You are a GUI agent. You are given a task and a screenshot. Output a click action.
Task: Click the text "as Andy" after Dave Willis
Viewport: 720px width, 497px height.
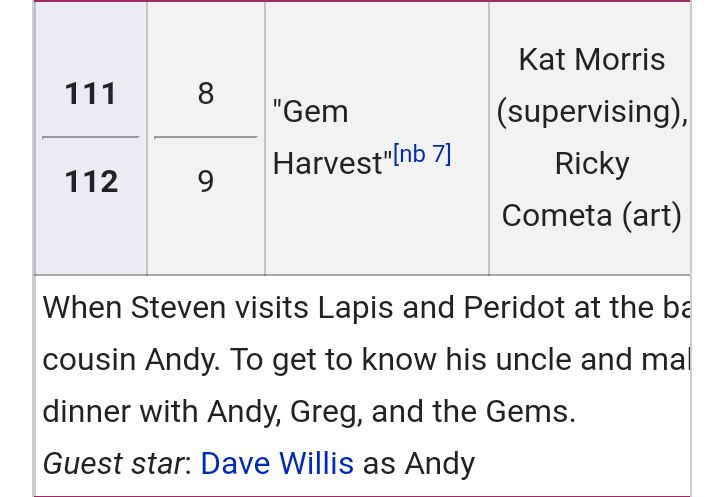[419, 464]
